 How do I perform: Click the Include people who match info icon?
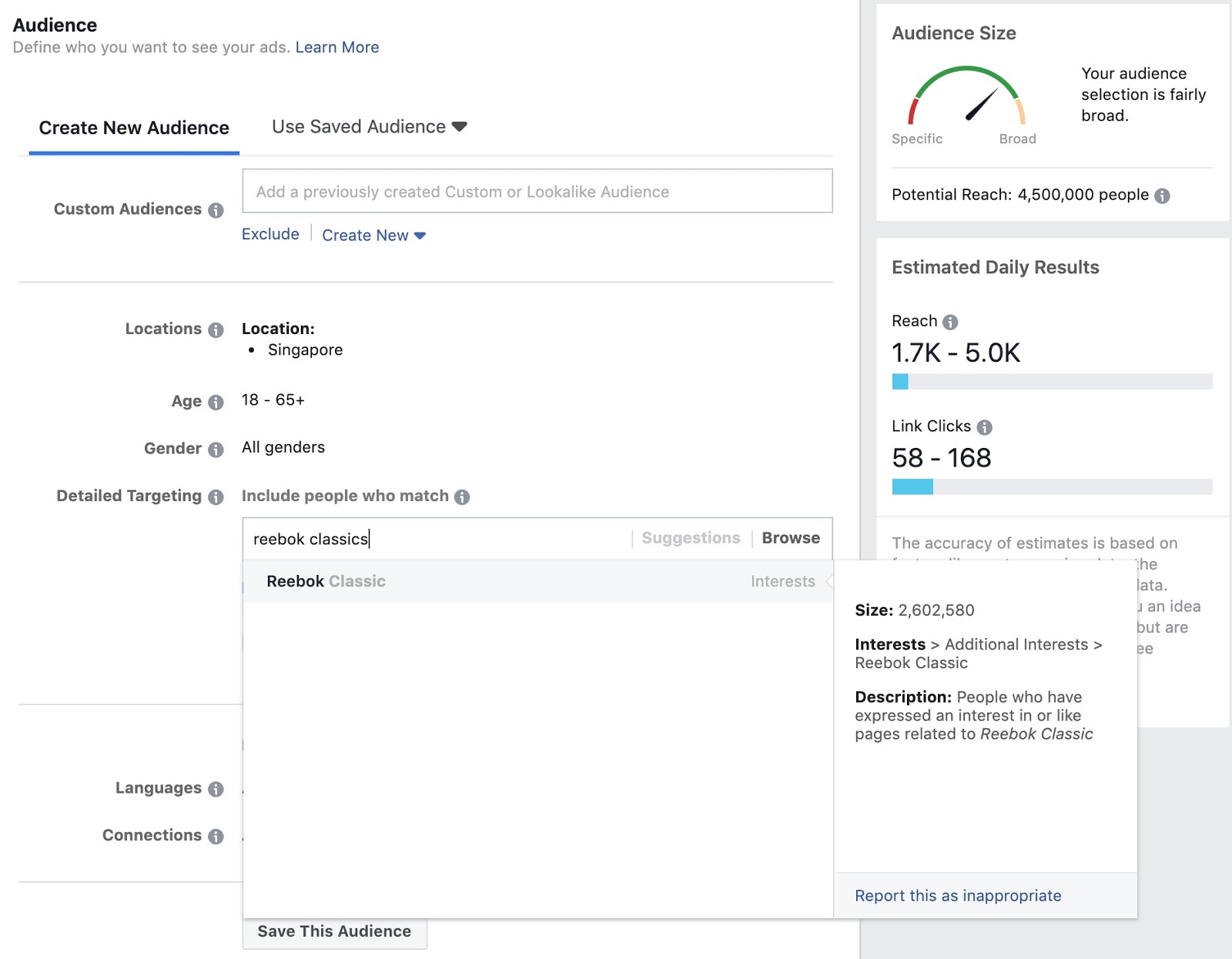[461, 496]
